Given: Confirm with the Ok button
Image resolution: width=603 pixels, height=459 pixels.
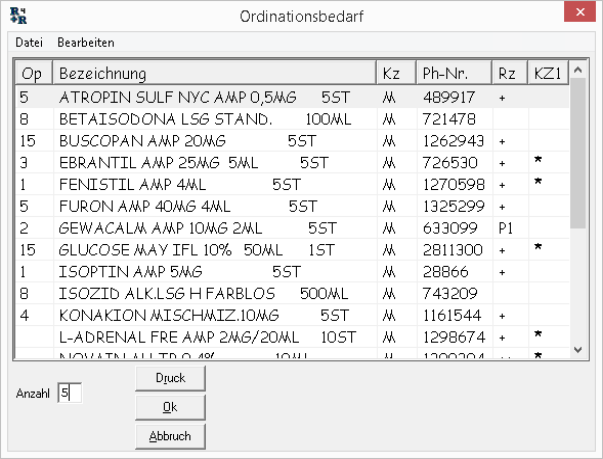Looking at the screenshot, I should [170, 407].
